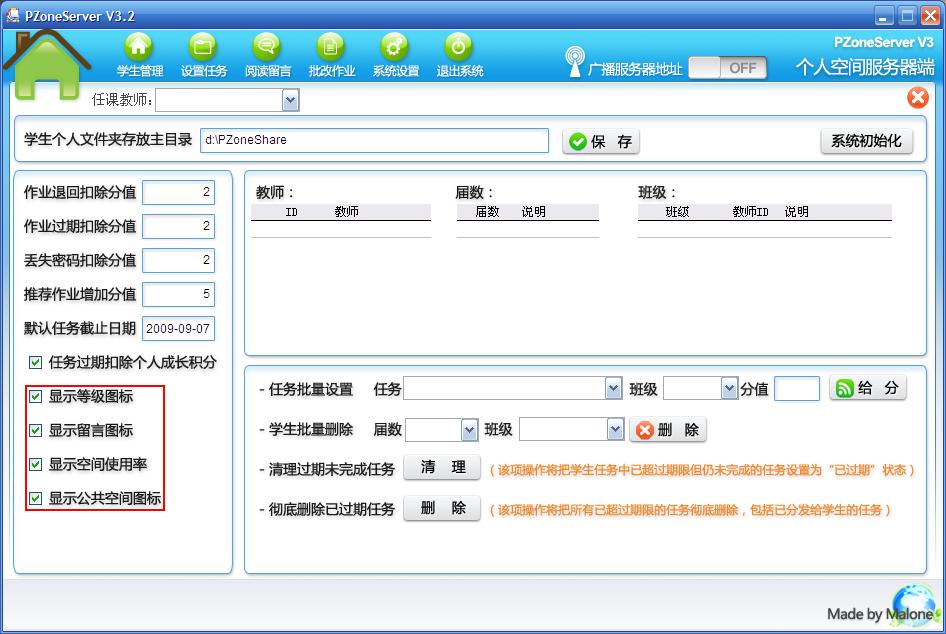Open the 任务 dropdown in 任务批量设置
The image size is (946, 634).
[x=613, y=389]
